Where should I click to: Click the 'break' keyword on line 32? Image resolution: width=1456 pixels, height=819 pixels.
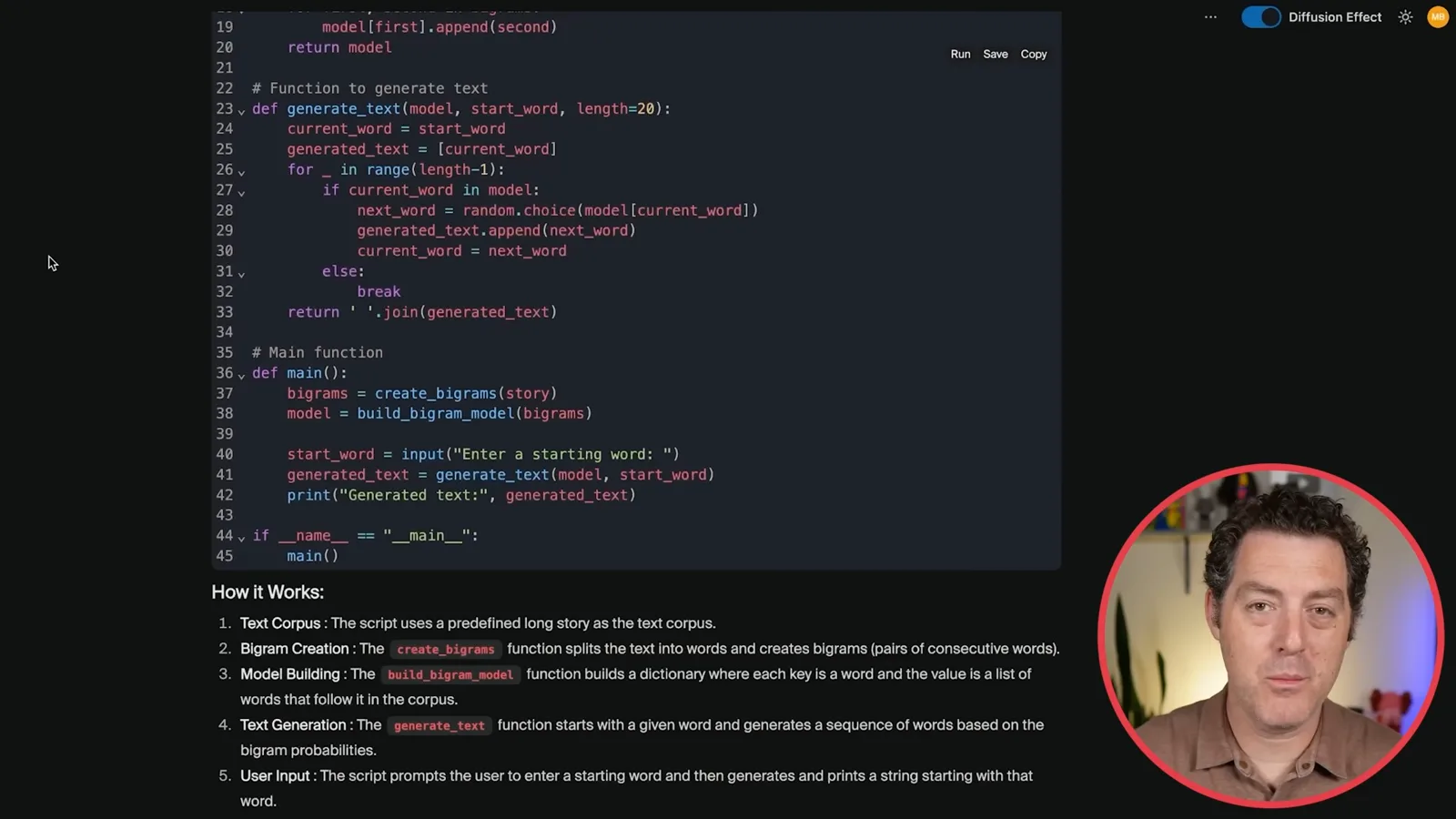point(379,292)
